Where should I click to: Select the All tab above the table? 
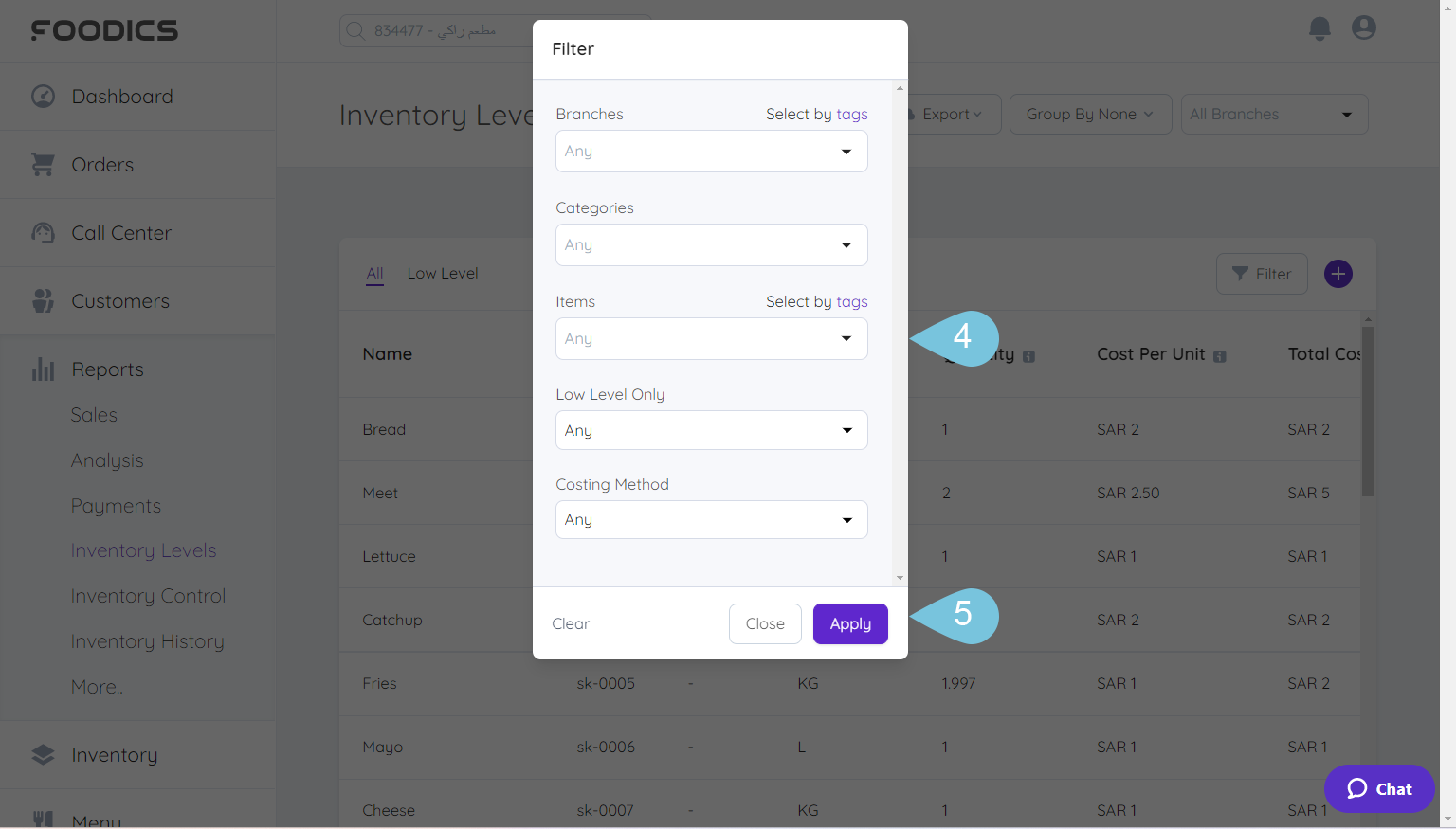(x=374, y=273)
